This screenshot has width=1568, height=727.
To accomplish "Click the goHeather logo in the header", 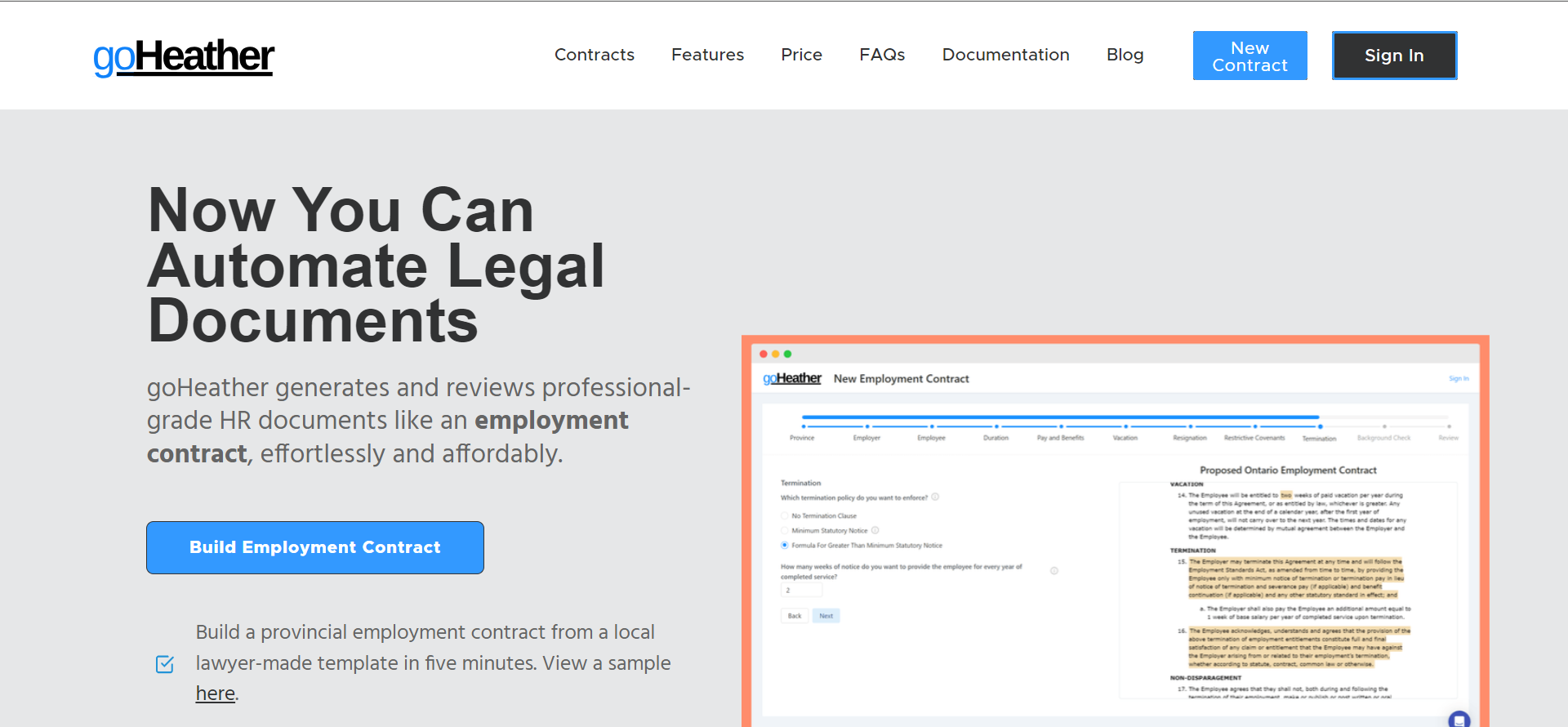I will [x=184, y=56].
